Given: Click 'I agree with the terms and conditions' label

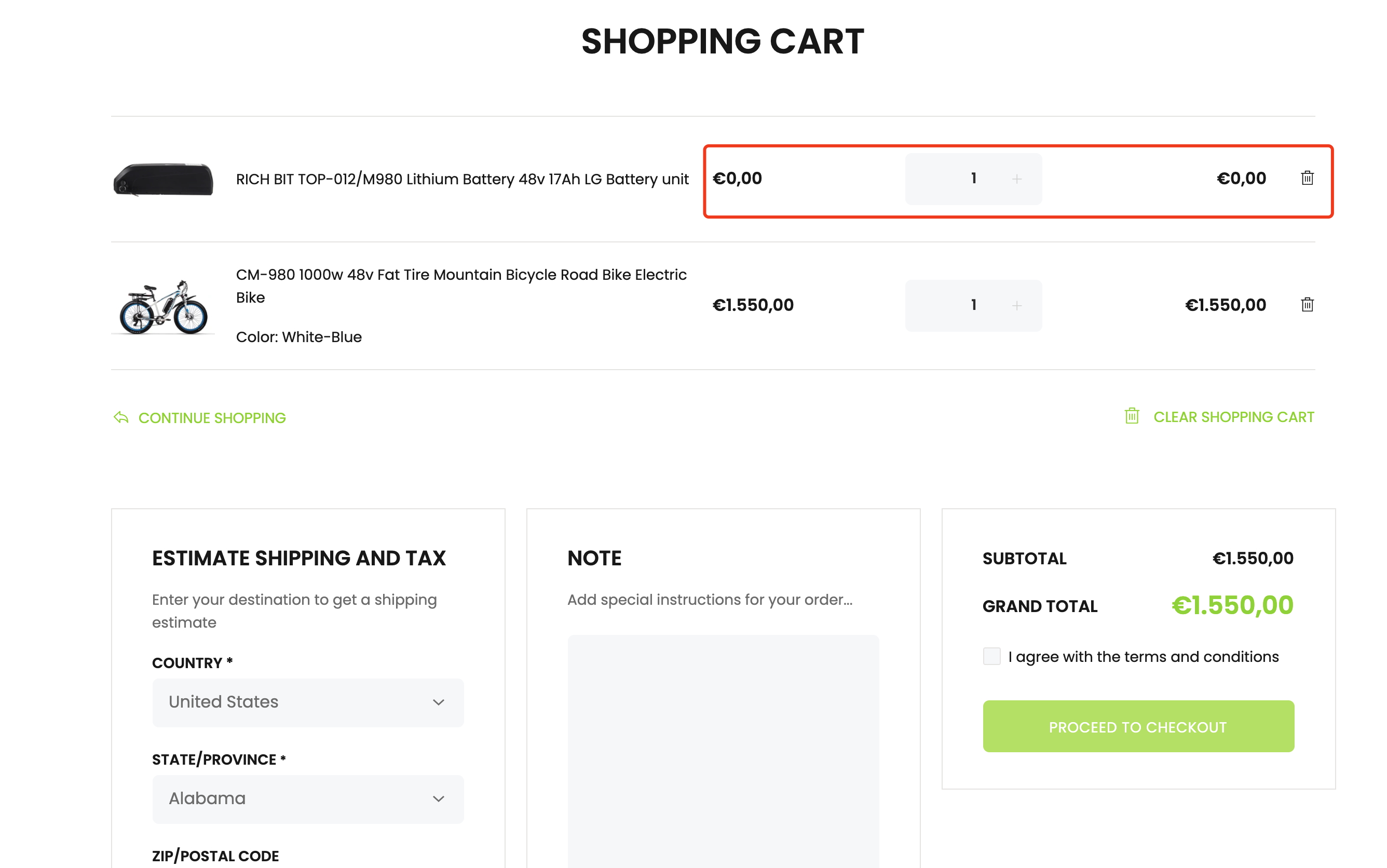Looking at the screenshot, I should tap(1143, 657).
